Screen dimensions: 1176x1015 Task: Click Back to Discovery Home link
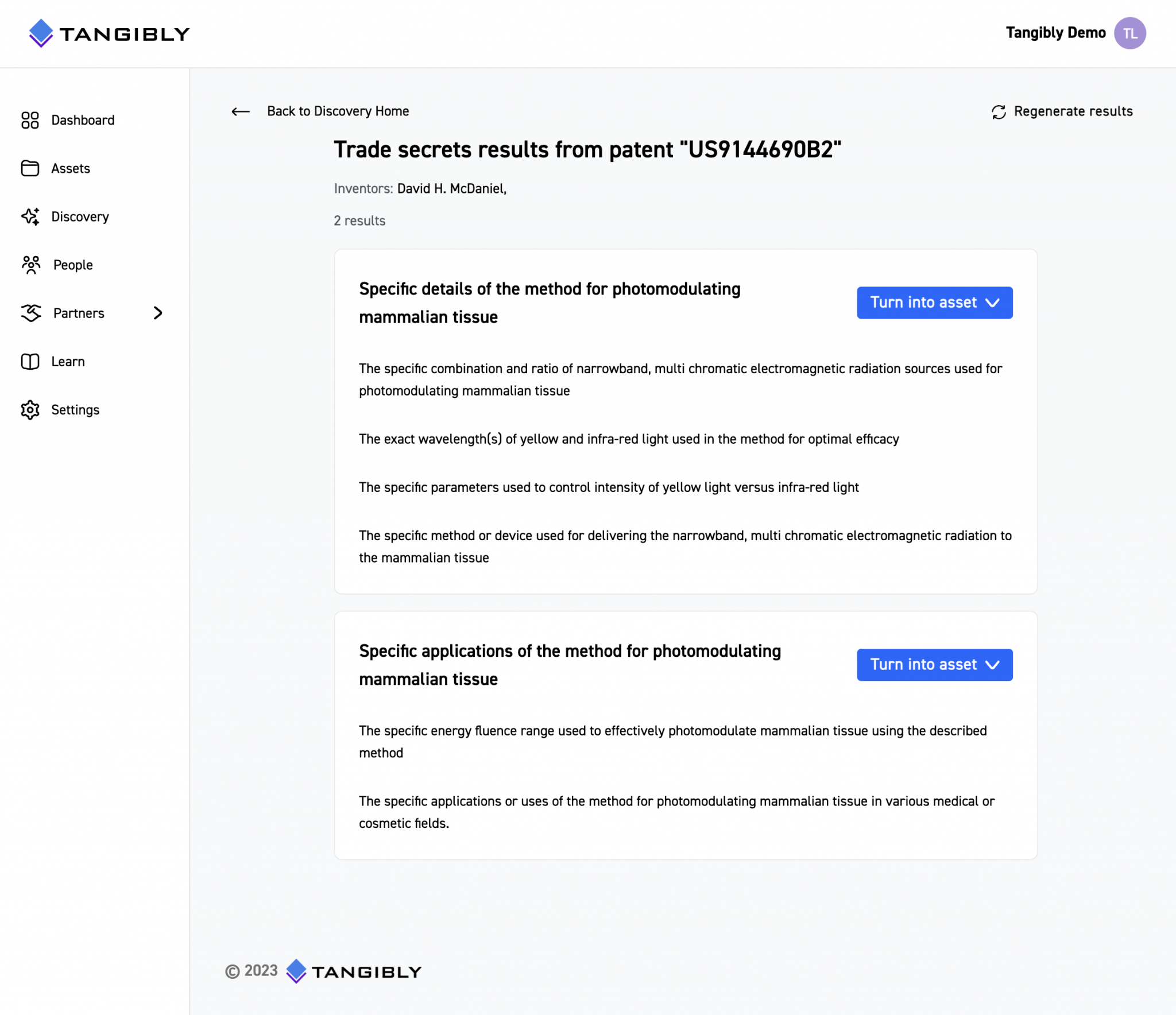coord(338,111)
